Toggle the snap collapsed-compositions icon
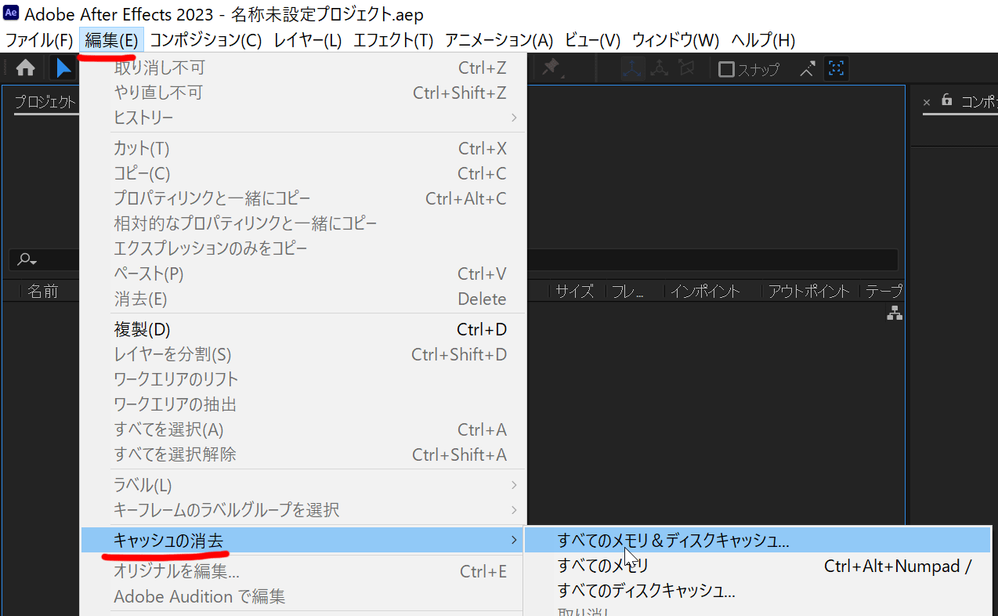Image resolution: width=998 pixels, height=616 pixels. [836, 68]
